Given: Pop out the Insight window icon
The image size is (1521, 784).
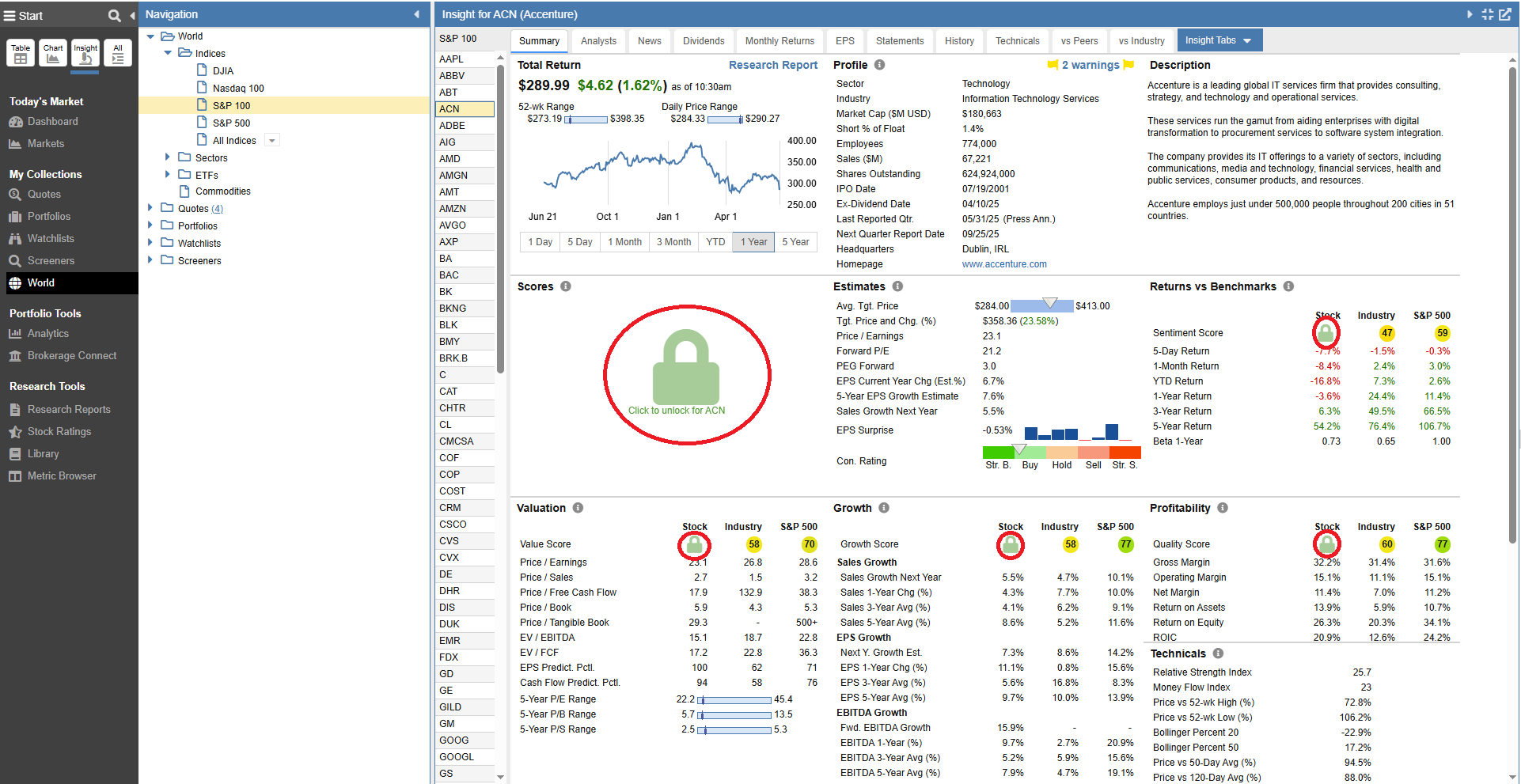Looking at the screenshot, I should coord(1505,14).
